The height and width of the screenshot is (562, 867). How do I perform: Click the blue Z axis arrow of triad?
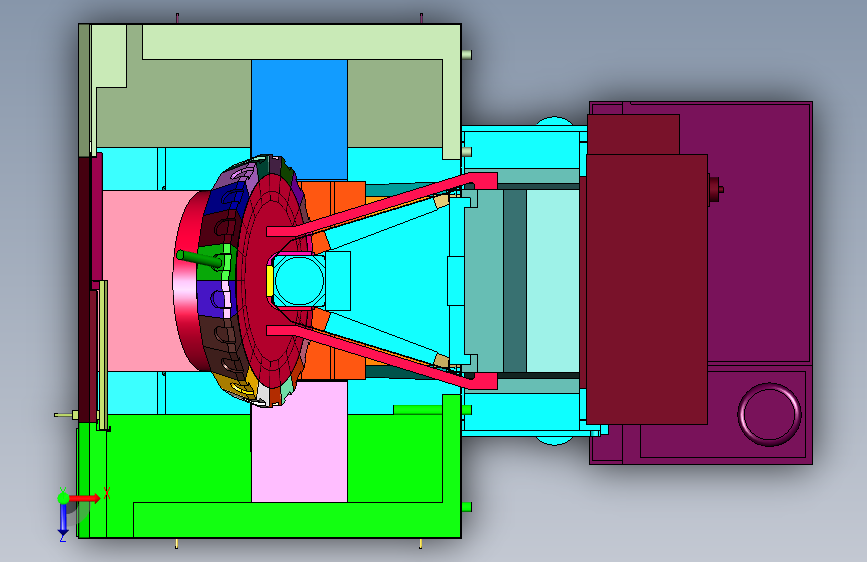click(x=63, y=519)
